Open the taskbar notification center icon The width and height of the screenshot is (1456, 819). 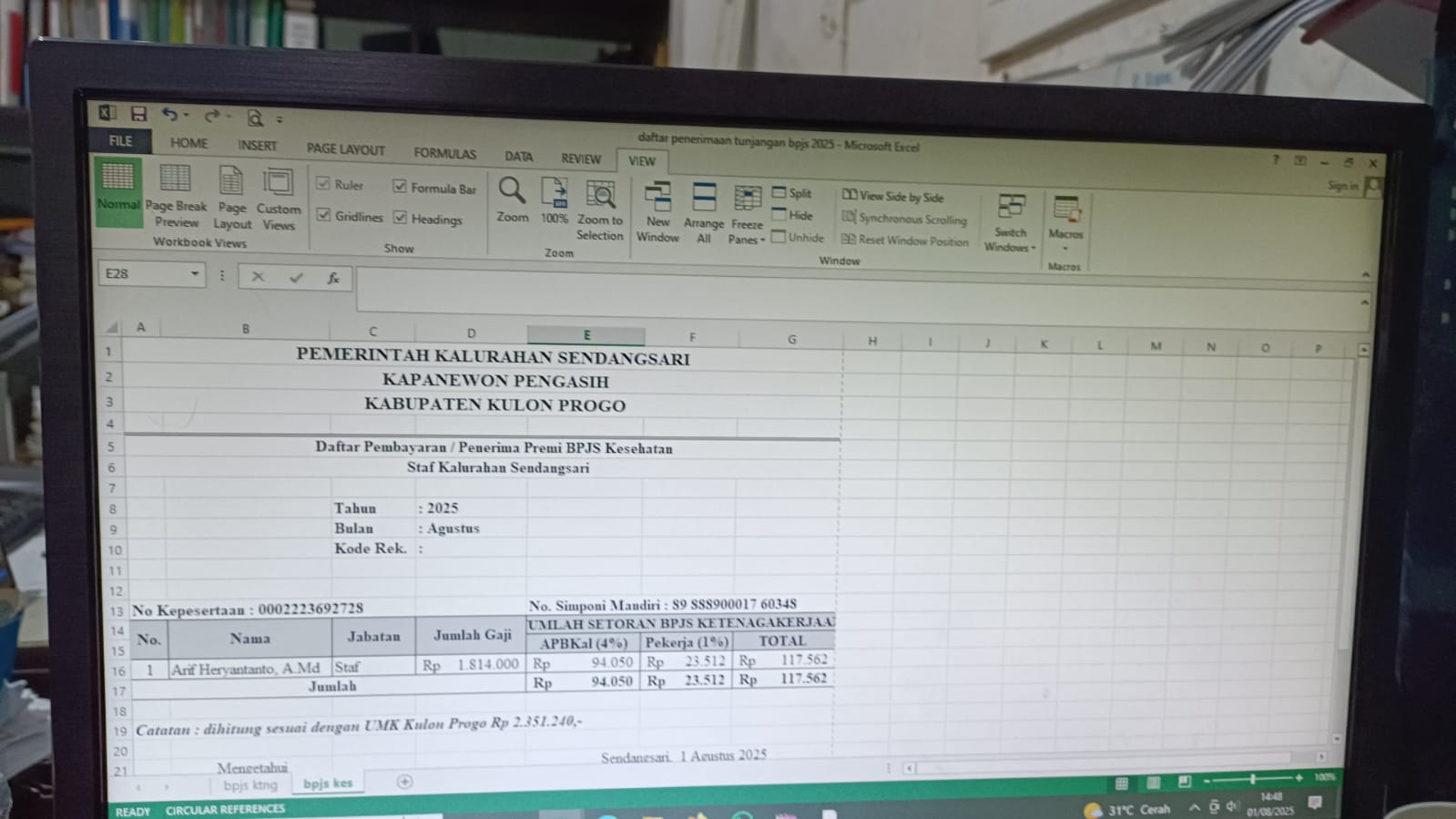click(1315, 803)
